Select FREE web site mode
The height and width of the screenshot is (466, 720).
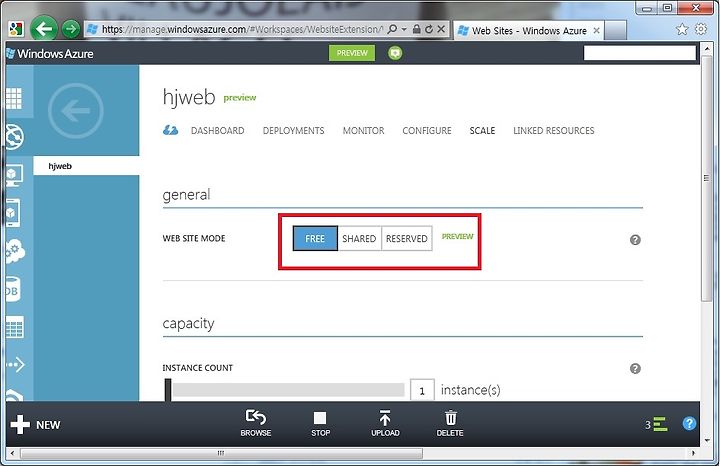click(x=315, y=238)
